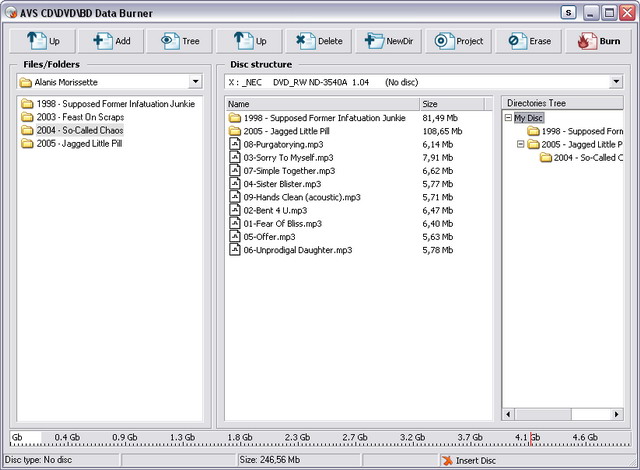Collapse the 2005 - Jagged Little Pill tree node
This screenshot has height=470, width=640.
point(520,144)
